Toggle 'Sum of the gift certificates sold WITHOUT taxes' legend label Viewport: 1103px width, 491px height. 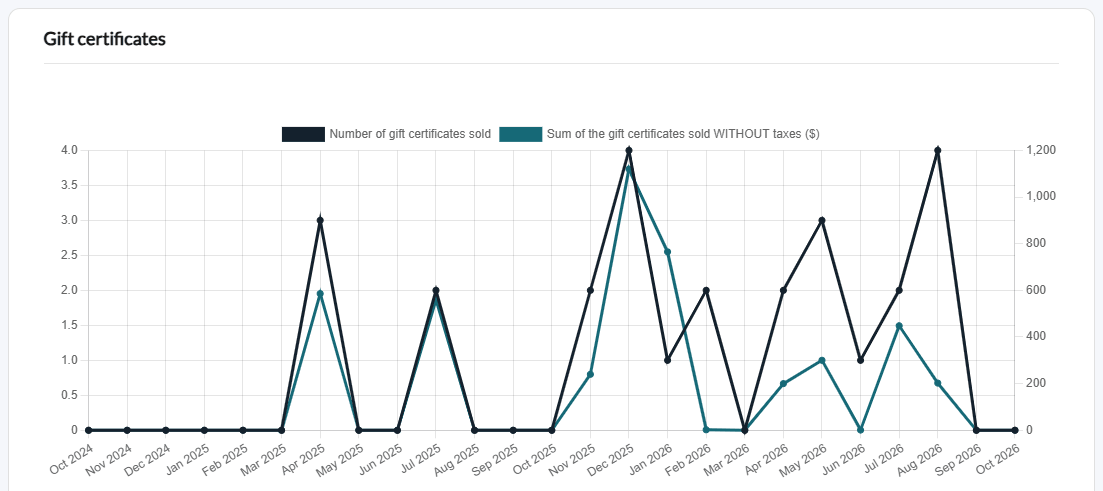(x=682, y=134)
